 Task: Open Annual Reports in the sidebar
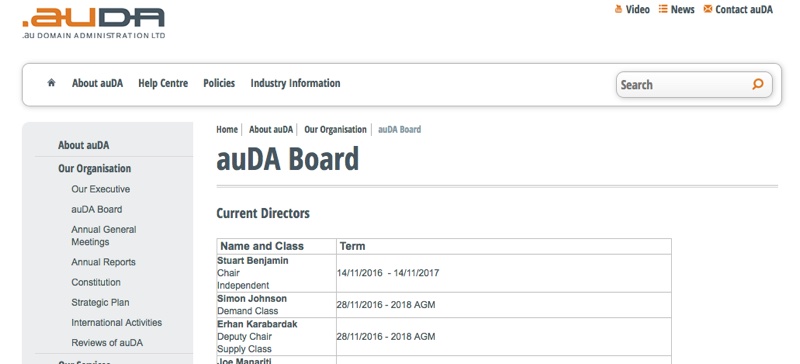(x=104, y=262)
